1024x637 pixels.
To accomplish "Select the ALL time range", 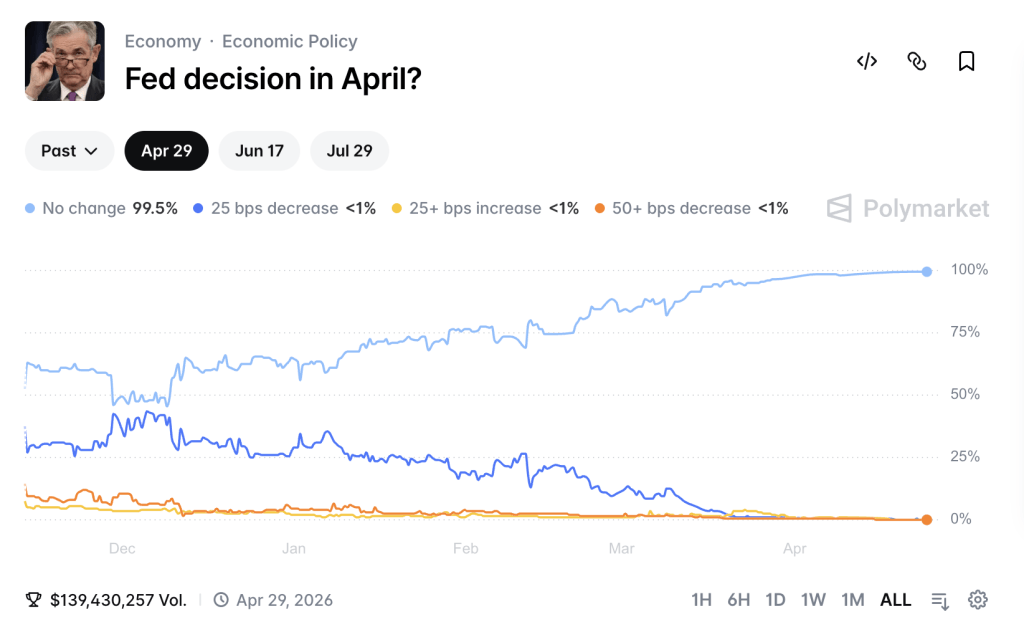I will point(895,600).
